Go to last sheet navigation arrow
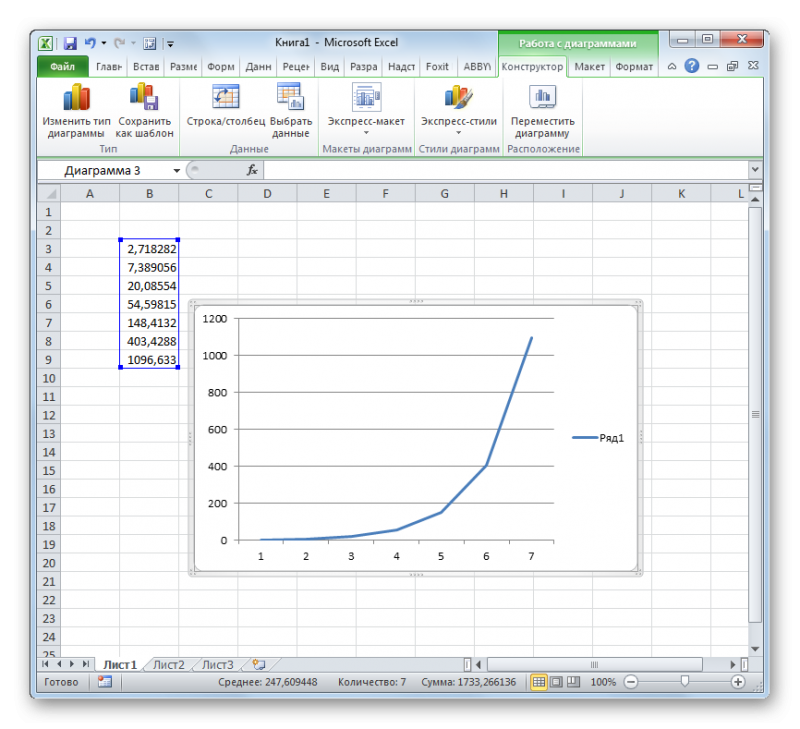 pyautogui.click(x=86, y=664)
